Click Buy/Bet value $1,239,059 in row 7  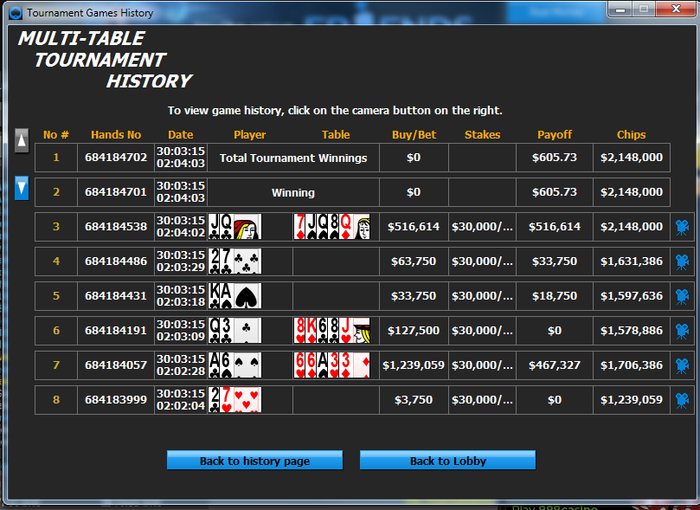(413, 365)
